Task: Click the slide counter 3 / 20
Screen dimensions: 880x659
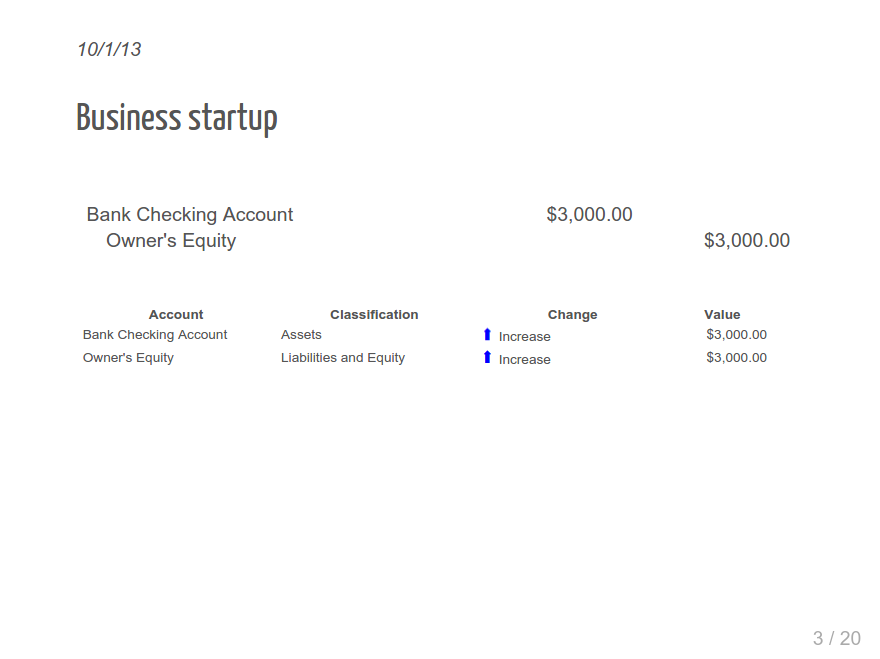Action: (836, 638)
